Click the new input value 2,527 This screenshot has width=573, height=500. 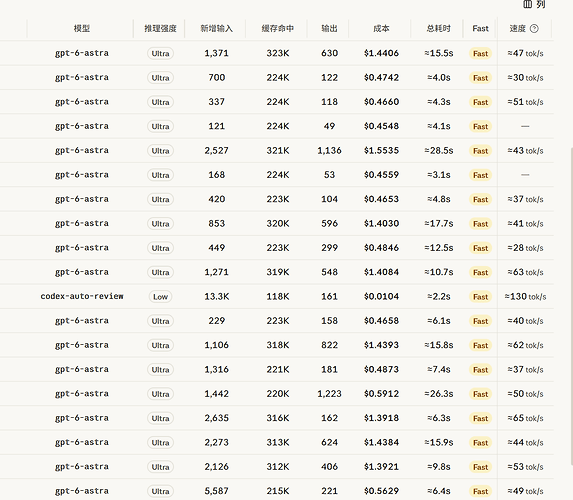pyautogui.click(x=216, y=151)
